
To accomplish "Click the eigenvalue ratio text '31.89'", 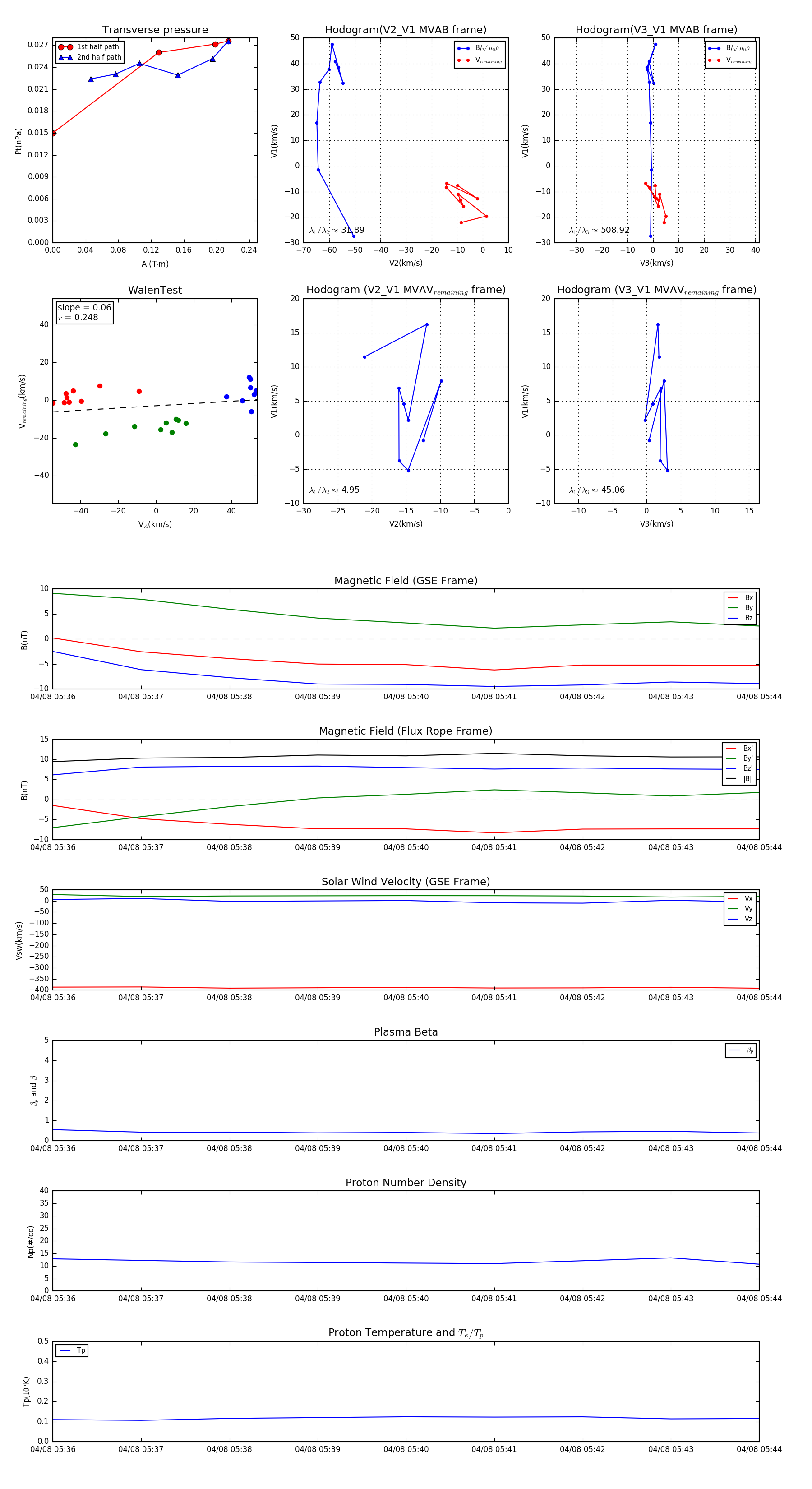I will click(x=352, y=230).
